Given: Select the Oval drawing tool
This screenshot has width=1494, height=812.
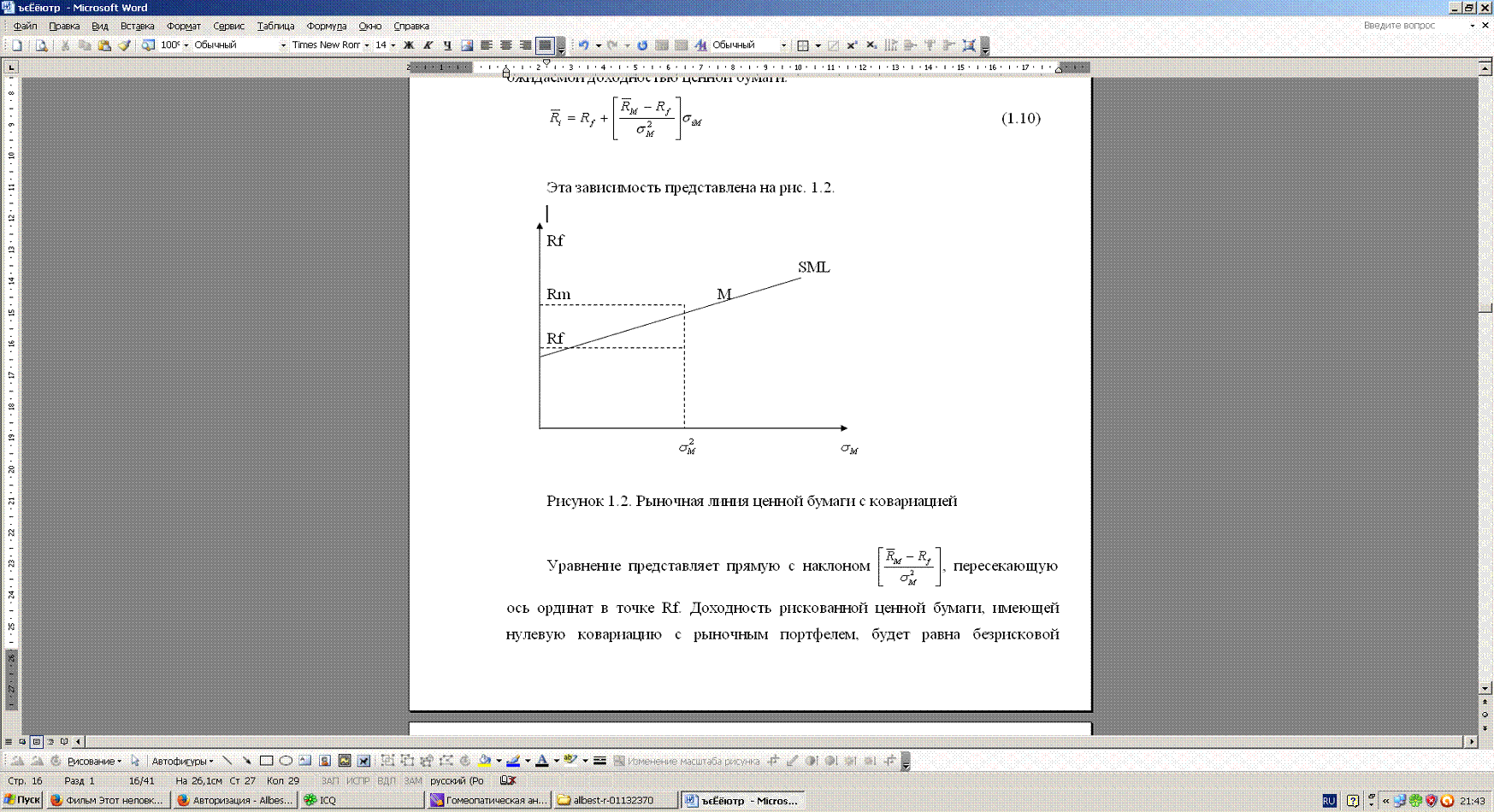Looking at the screenshot, I should [286, 761].
